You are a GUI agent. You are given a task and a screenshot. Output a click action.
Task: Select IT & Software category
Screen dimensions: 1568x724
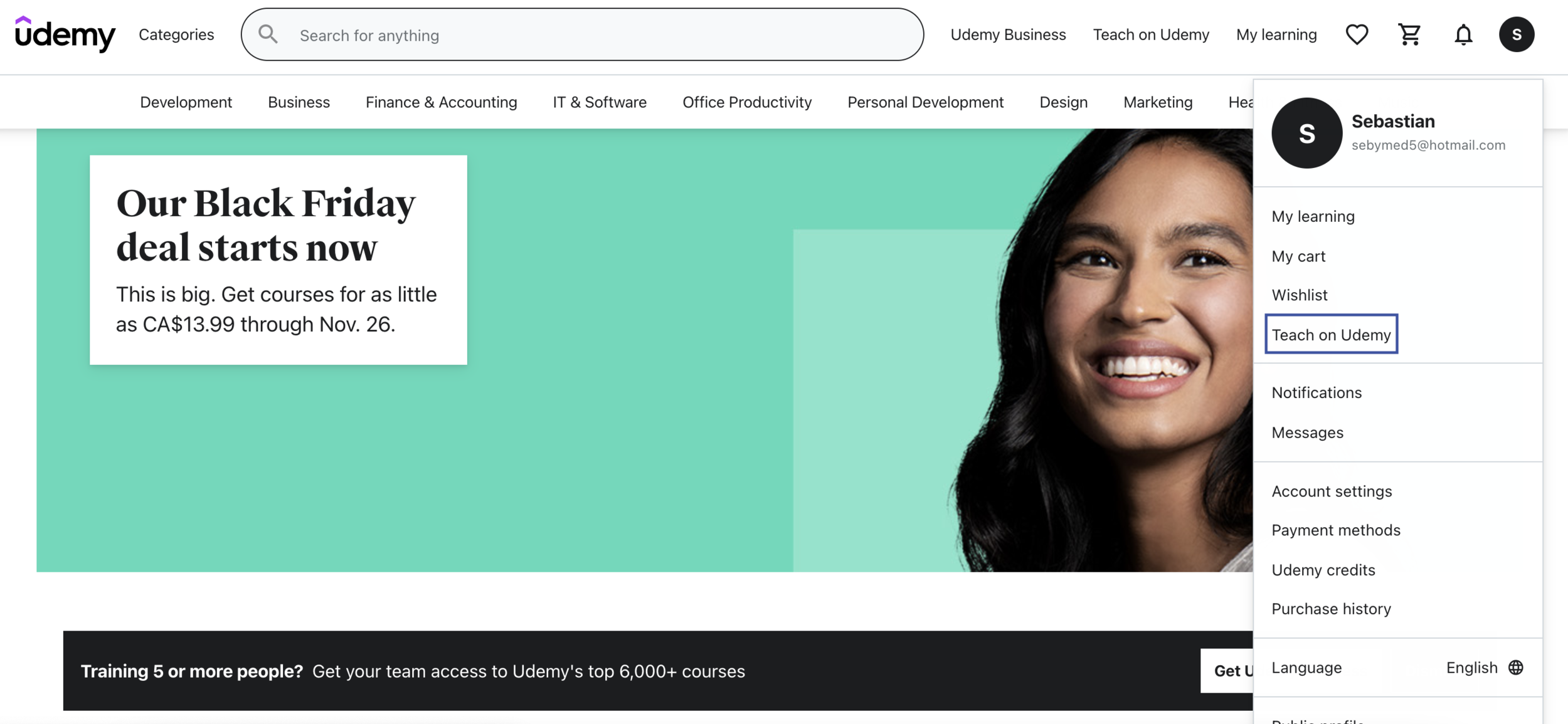pos(600,102)
